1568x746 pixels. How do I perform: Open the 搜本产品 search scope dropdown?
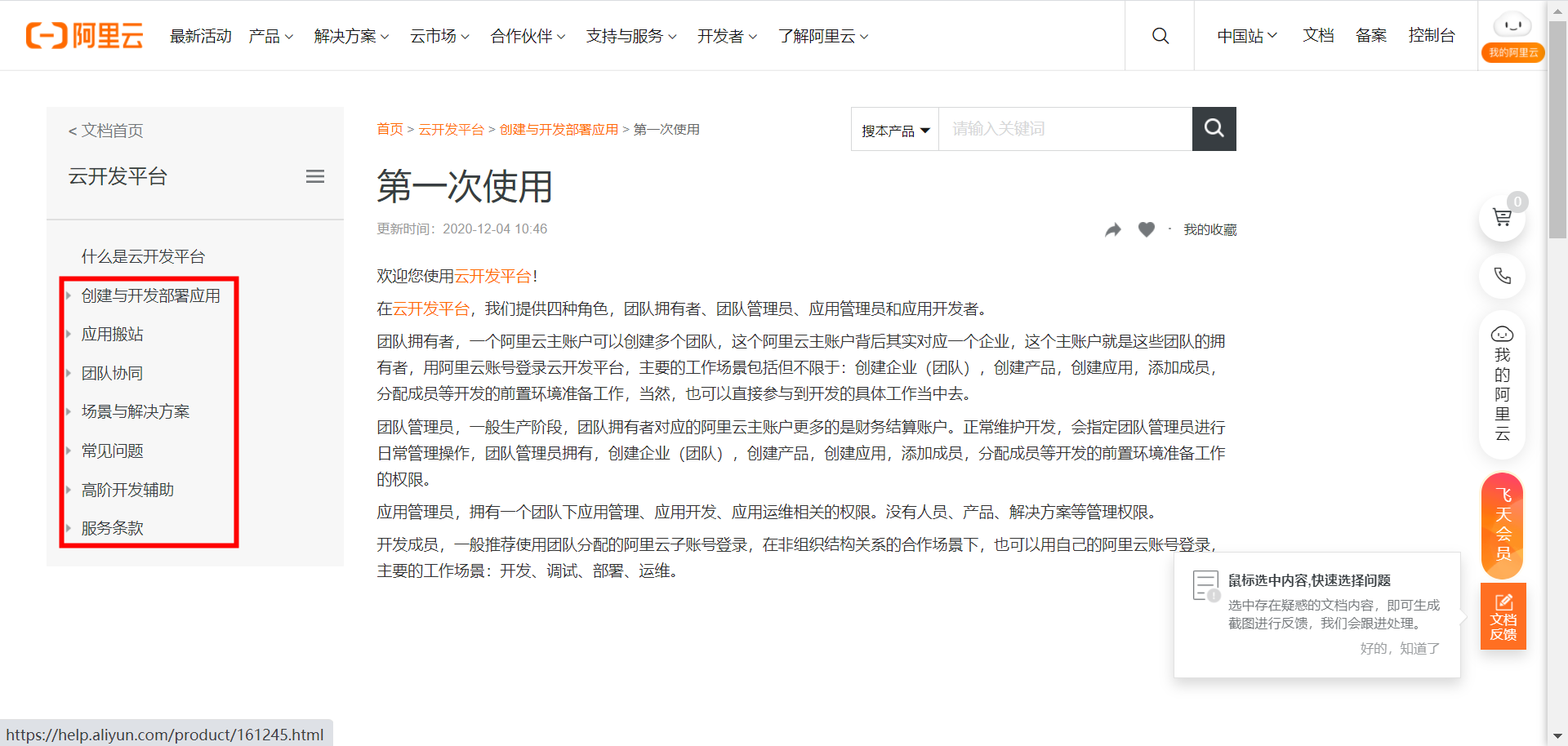tap(895, 130)
